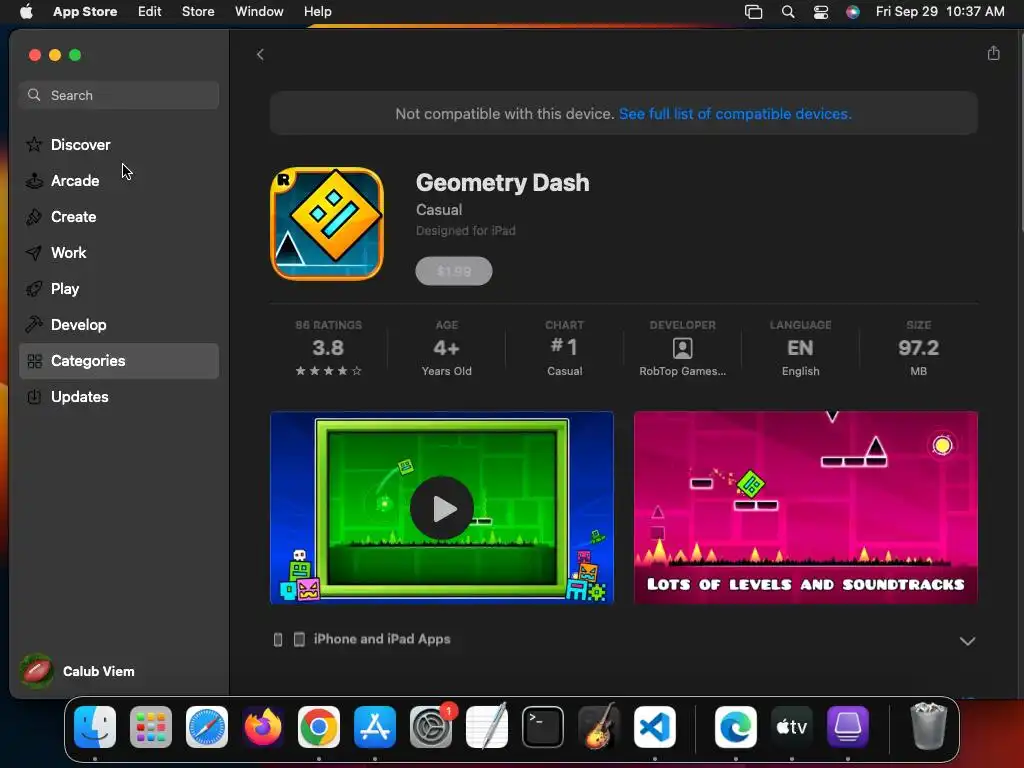Screen dimensions: 1024x768
Task: Open TextEdit from the dock
Action: point(487,727)
